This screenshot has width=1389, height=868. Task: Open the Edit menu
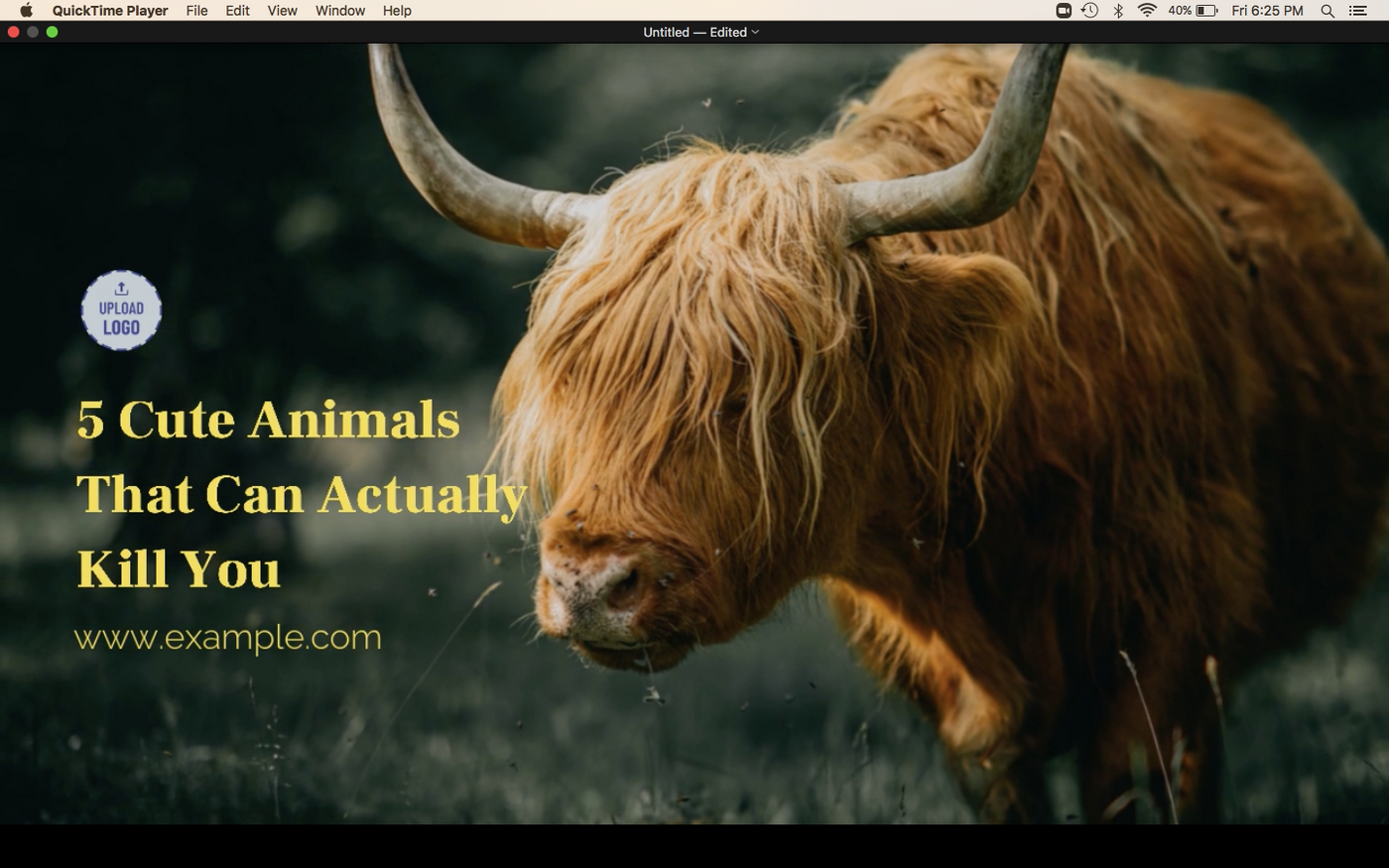236,10
